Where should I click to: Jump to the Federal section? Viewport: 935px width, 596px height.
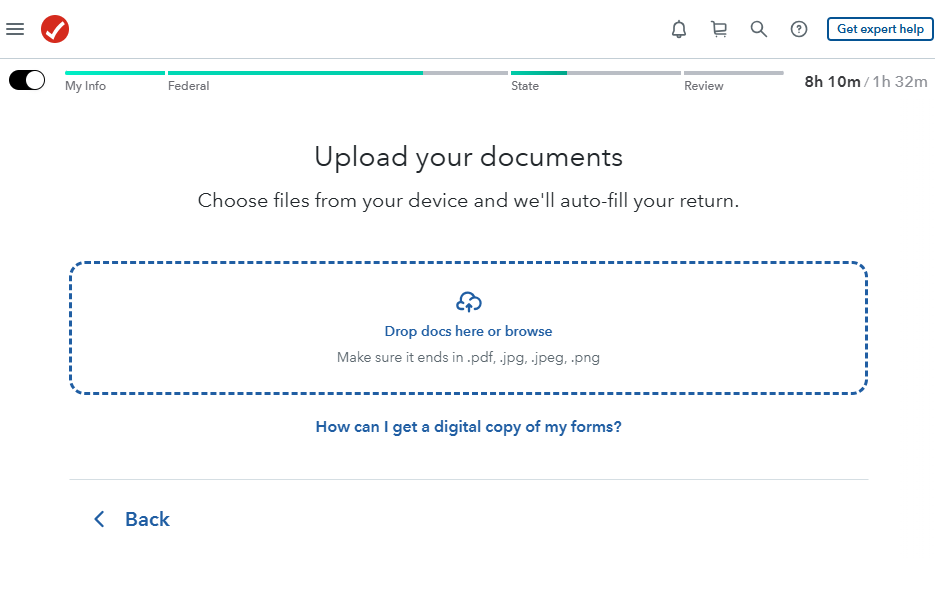(189, 86)
